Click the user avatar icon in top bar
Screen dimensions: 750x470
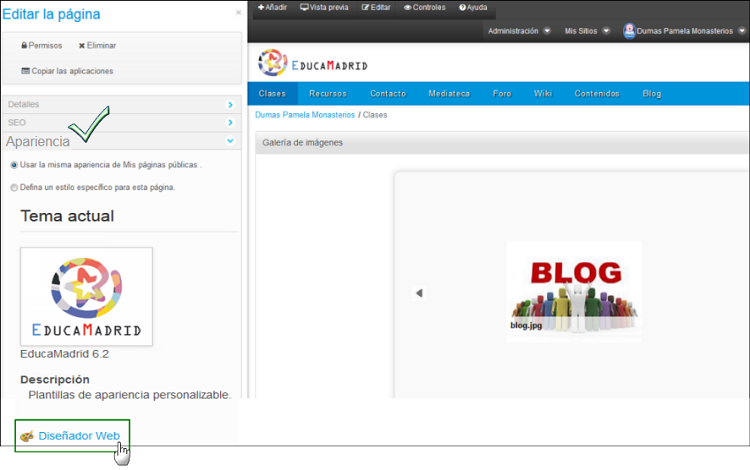coord(629,31)
